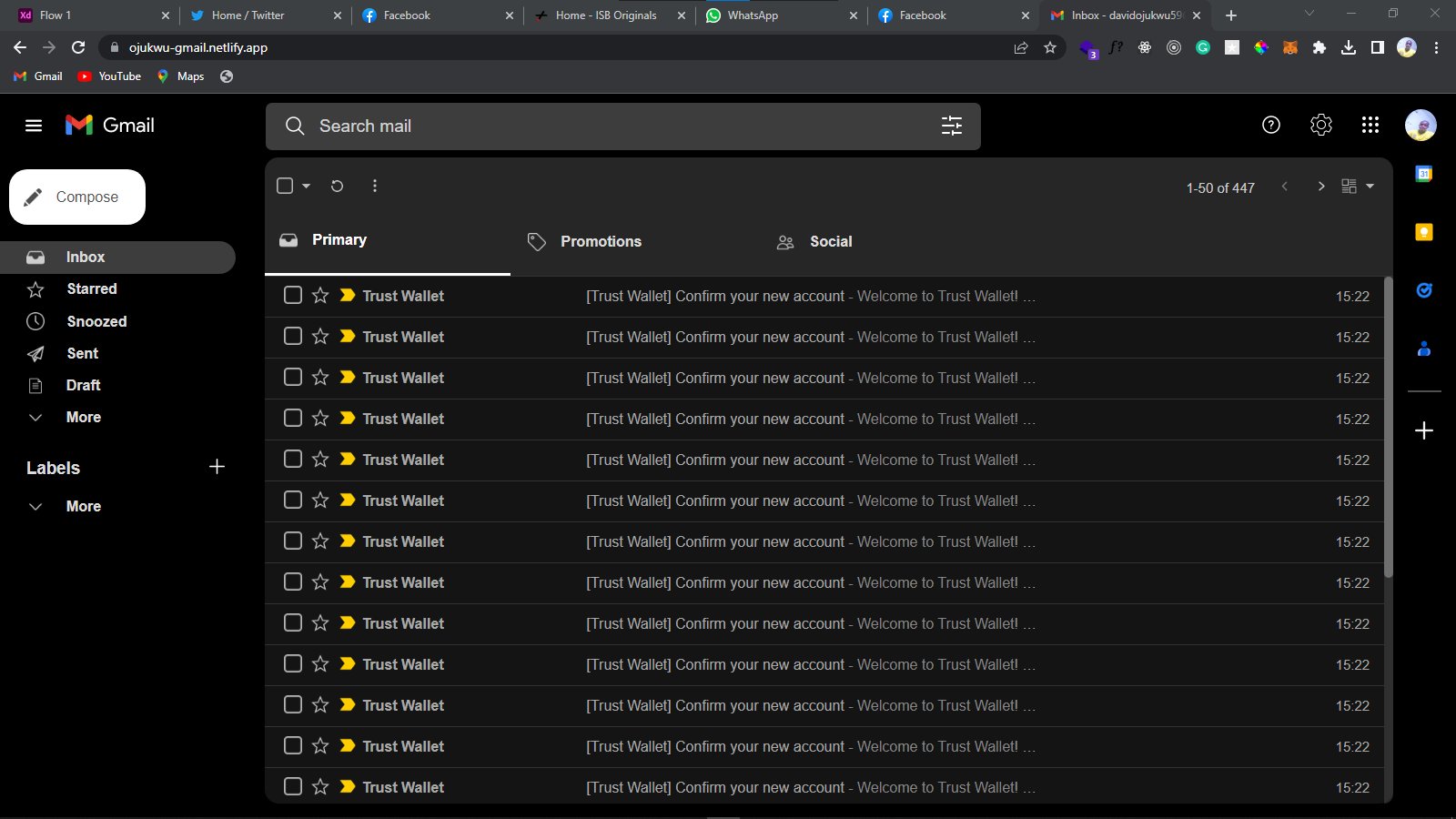Click the Compose button

click(77, 197)
